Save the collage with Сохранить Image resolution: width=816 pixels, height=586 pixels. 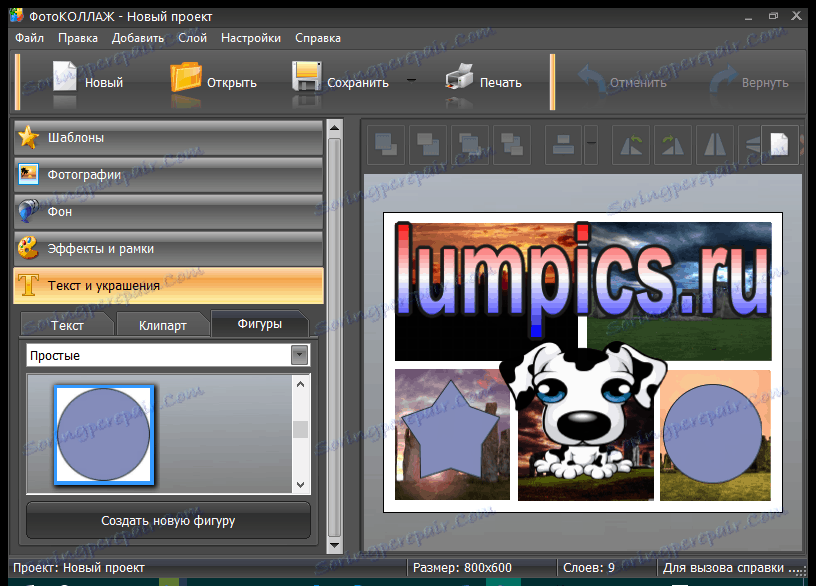341,81
